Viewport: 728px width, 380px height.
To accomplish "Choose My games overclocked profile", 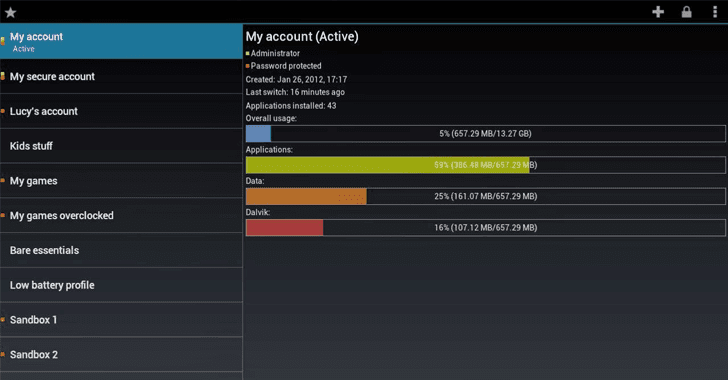I will coord(121,216).
